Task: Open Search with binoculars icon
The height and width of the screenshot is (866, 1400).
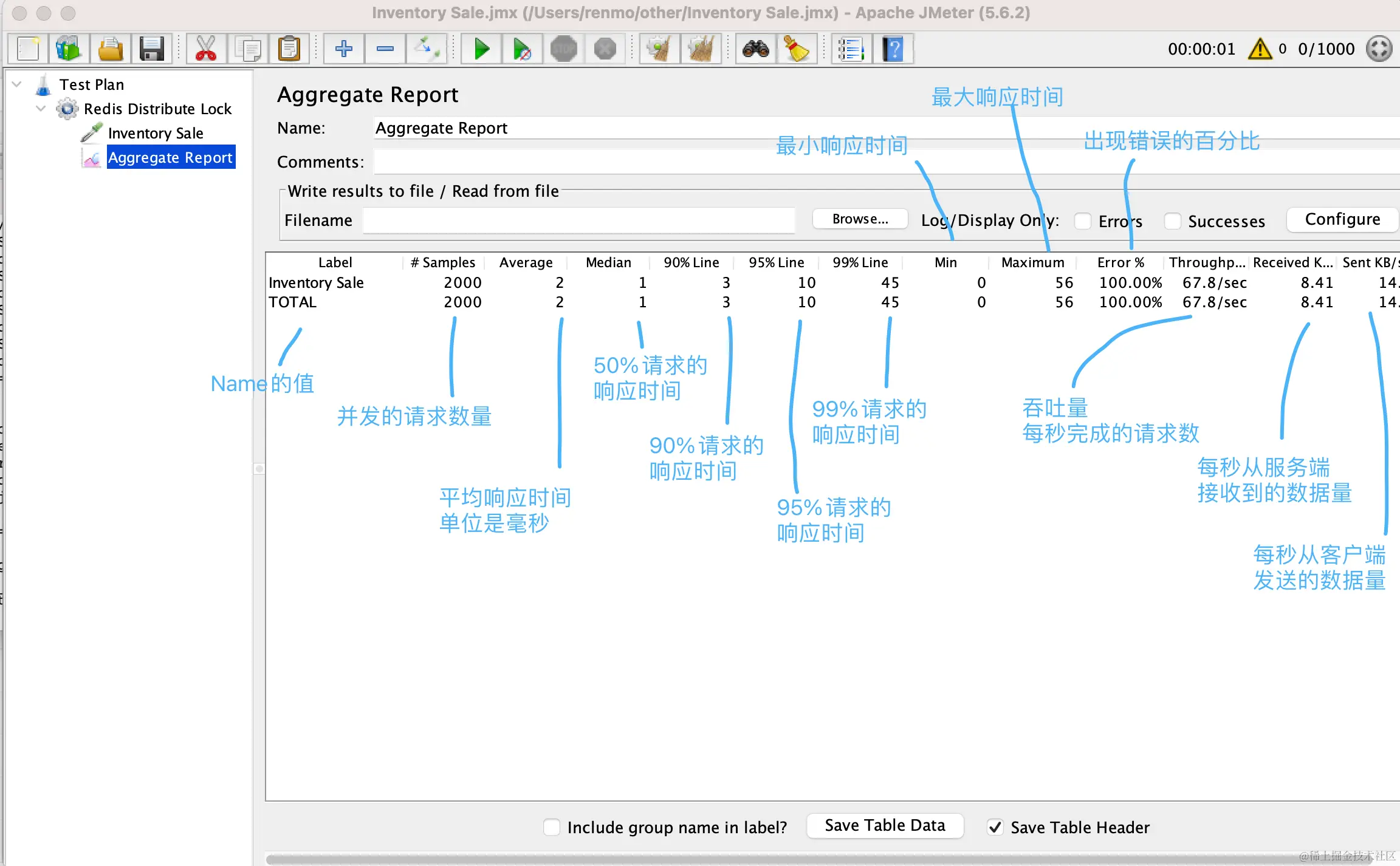Action: click(x=755, y=49)
